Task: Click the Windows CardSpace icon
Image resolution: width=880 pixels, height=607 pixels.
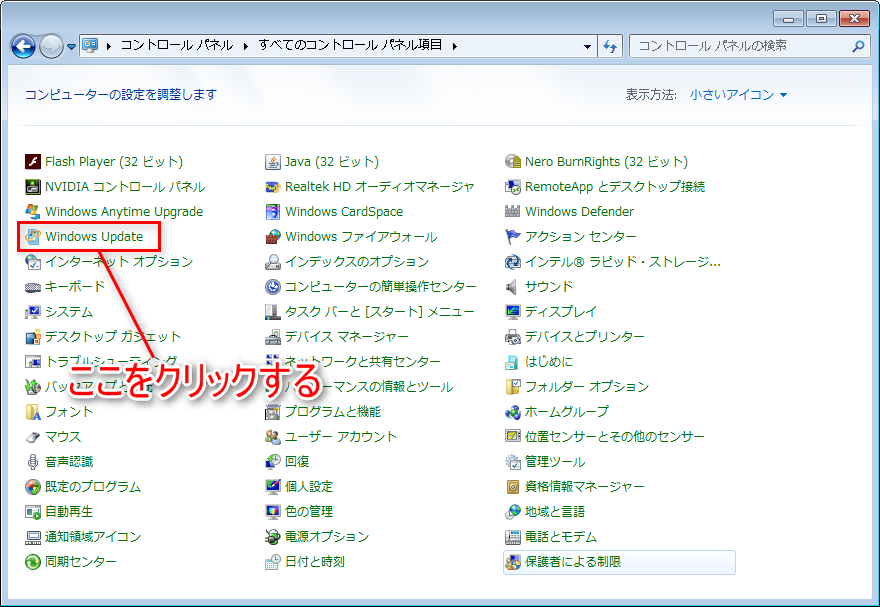Action: (273, 211)
